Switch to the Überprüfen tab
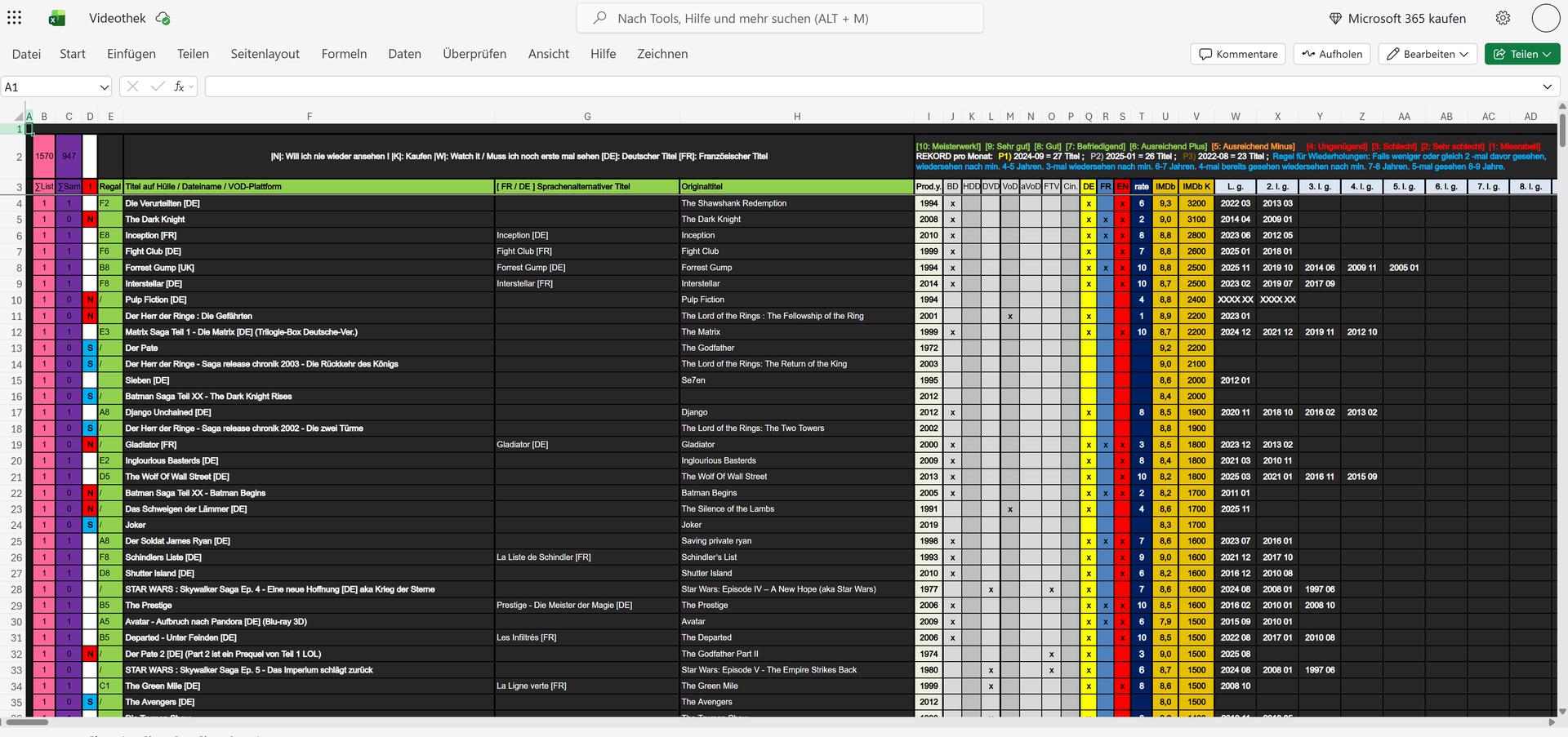 (x=474, y=54)
